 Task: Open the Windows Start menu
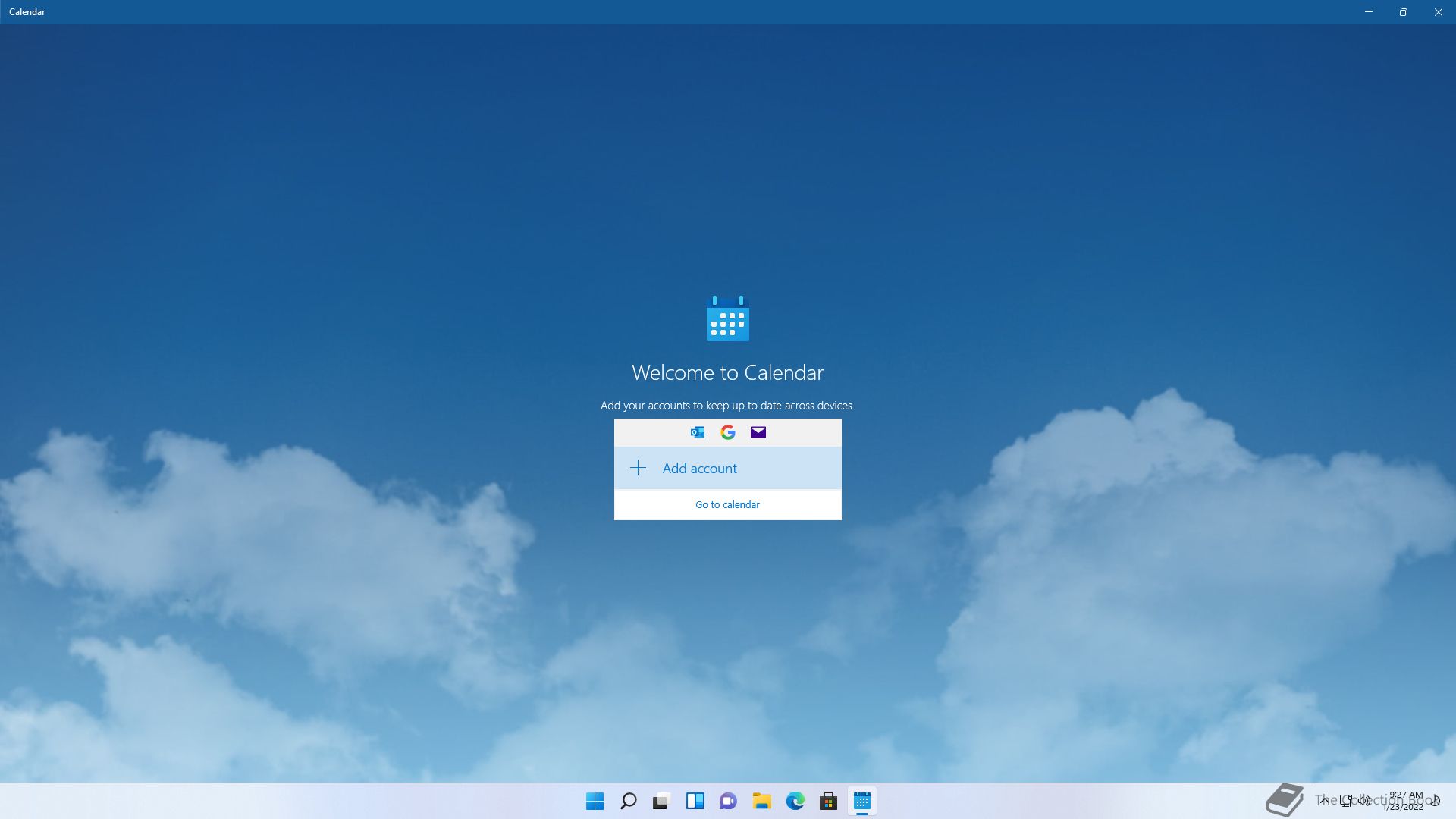[595, 801]
